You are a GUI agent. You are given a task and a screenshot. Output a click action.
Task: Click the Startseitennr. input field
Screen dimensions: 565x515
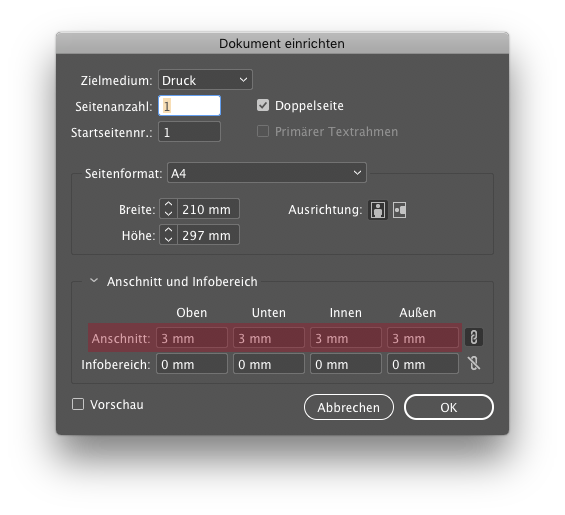(x=190, y=132)
